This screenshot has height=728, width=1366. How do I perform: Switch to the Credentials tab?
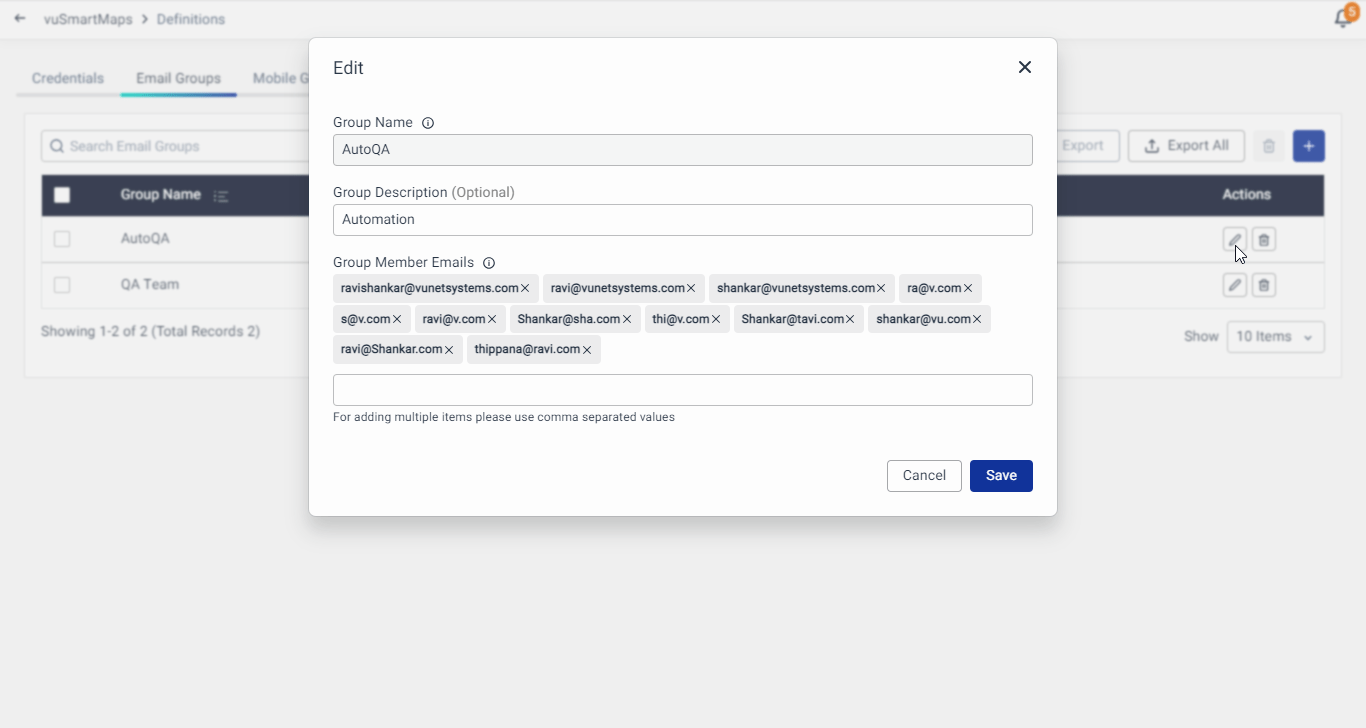click(68, 79)
